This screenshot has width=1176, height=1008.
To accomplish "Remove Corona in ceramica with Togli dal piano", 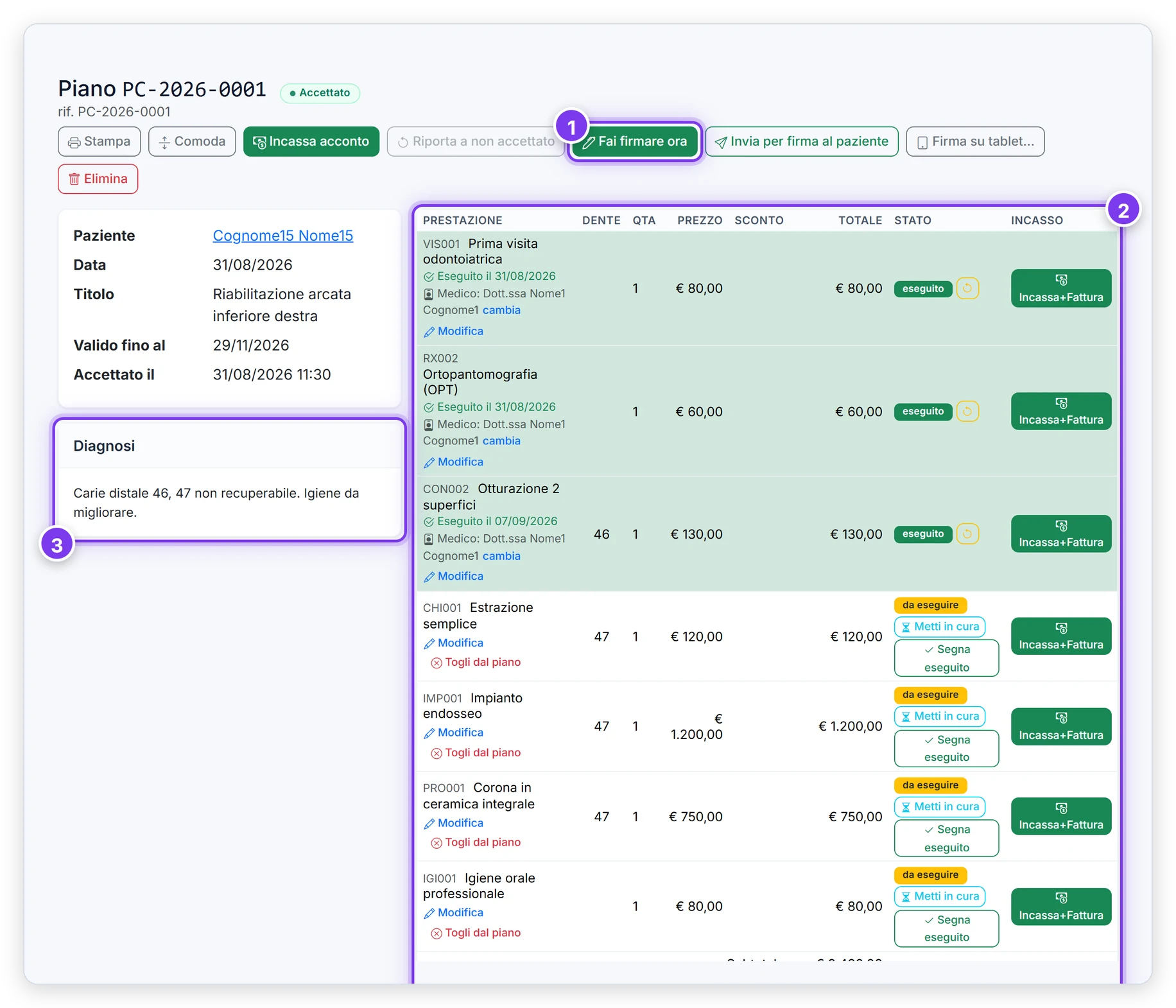I will click(476, 842).
